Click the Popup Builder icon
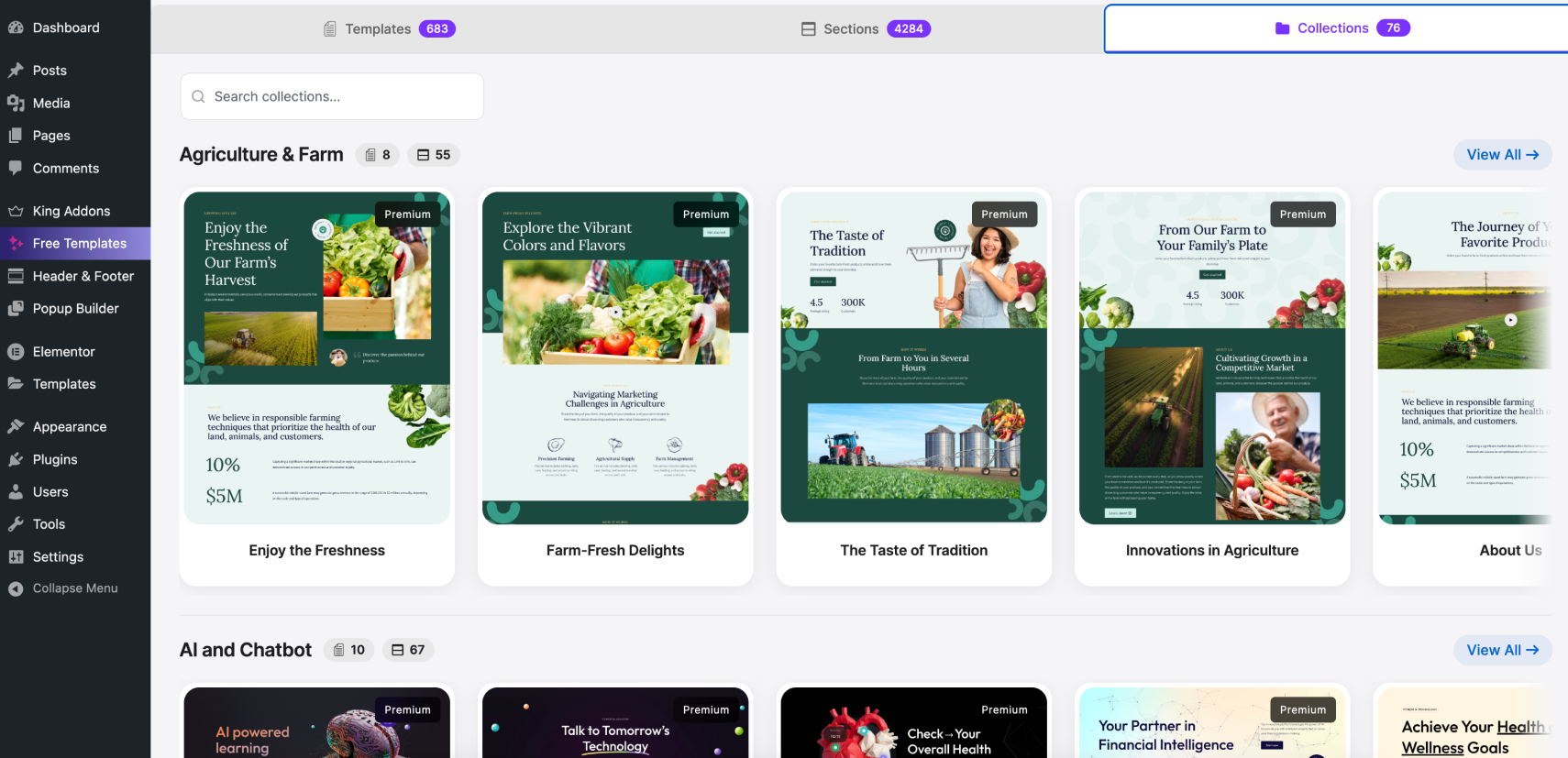The height and width of the screenshot is (758, 1568). [x=16, y=308]
